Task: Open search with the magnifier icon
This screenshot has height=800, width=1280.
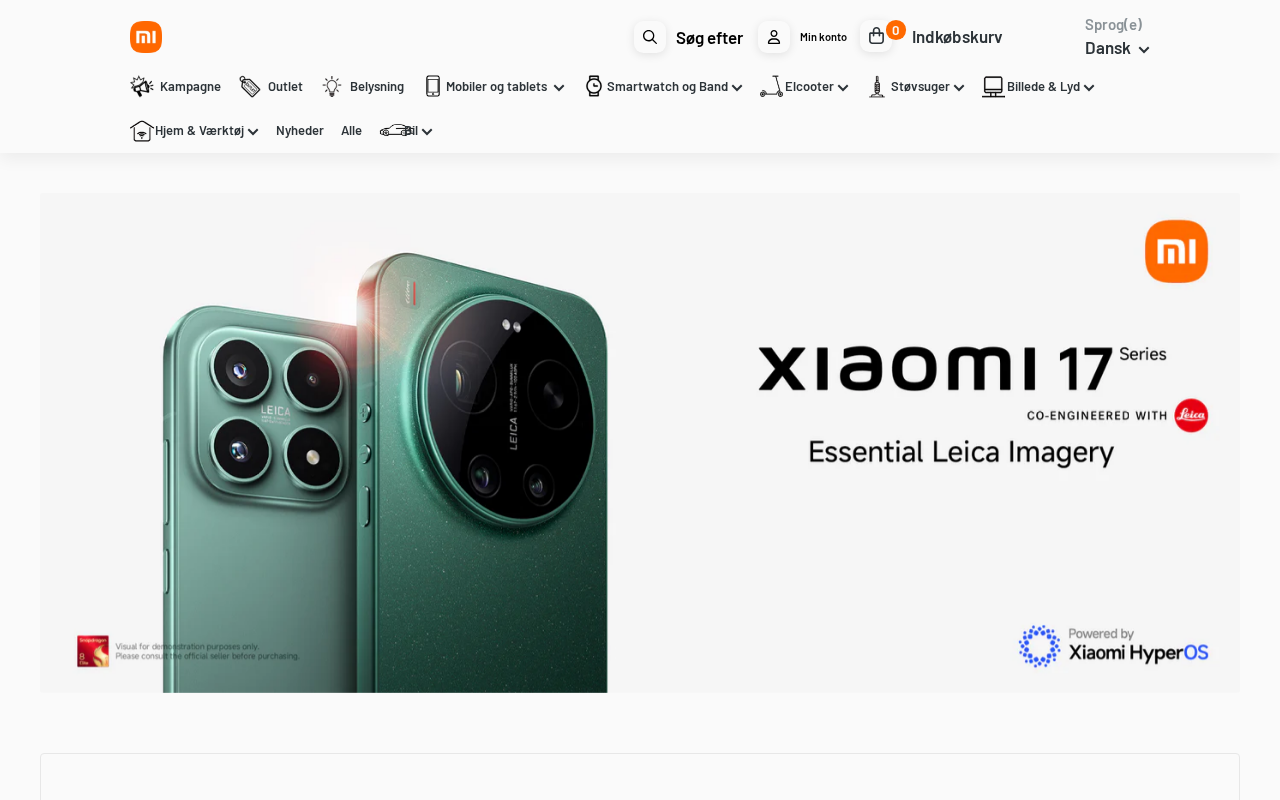Action: click(x=650, y=37)
